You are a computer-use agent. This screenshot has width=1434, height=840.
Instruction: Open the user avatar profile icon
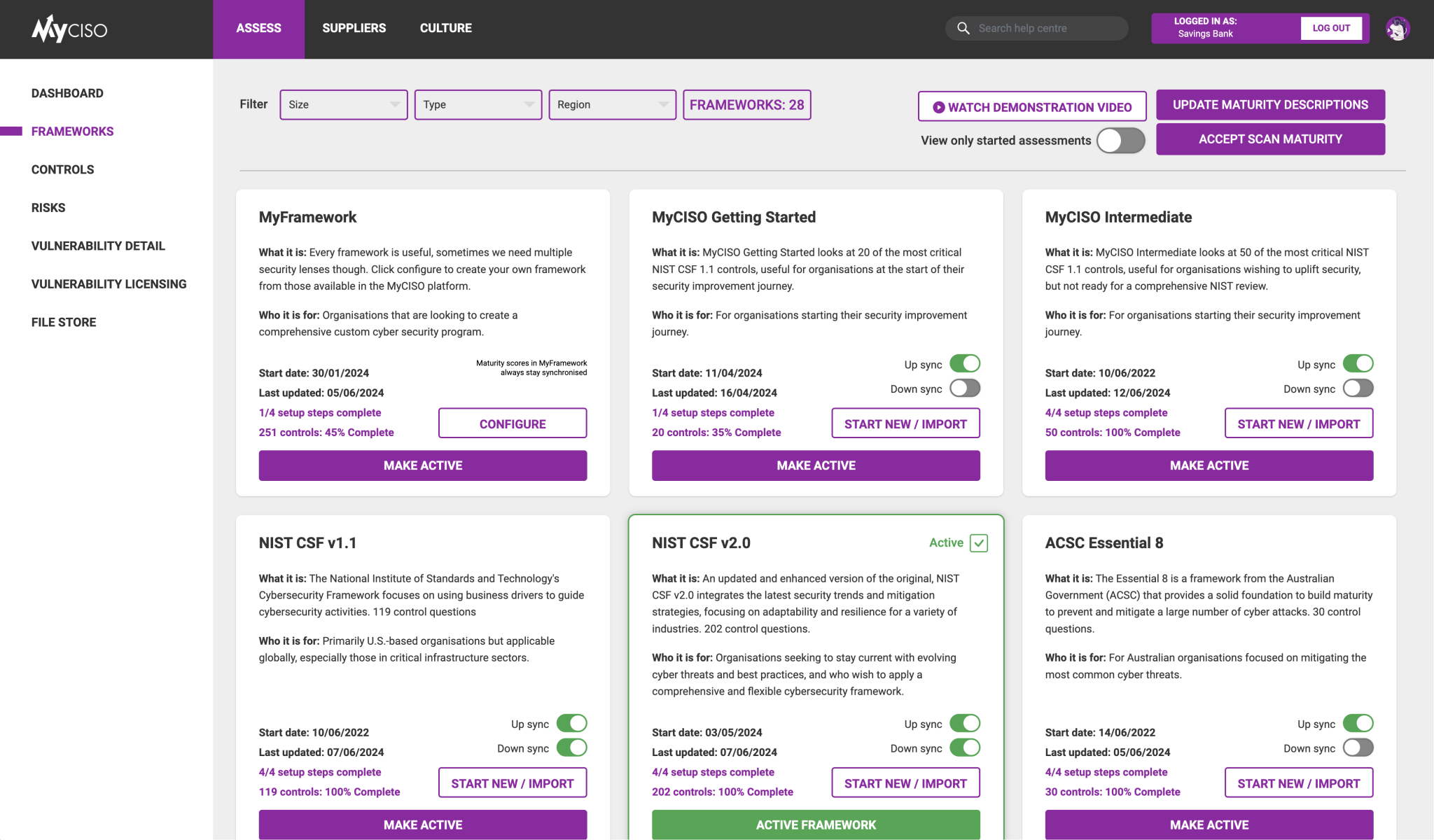[1398, 29]
